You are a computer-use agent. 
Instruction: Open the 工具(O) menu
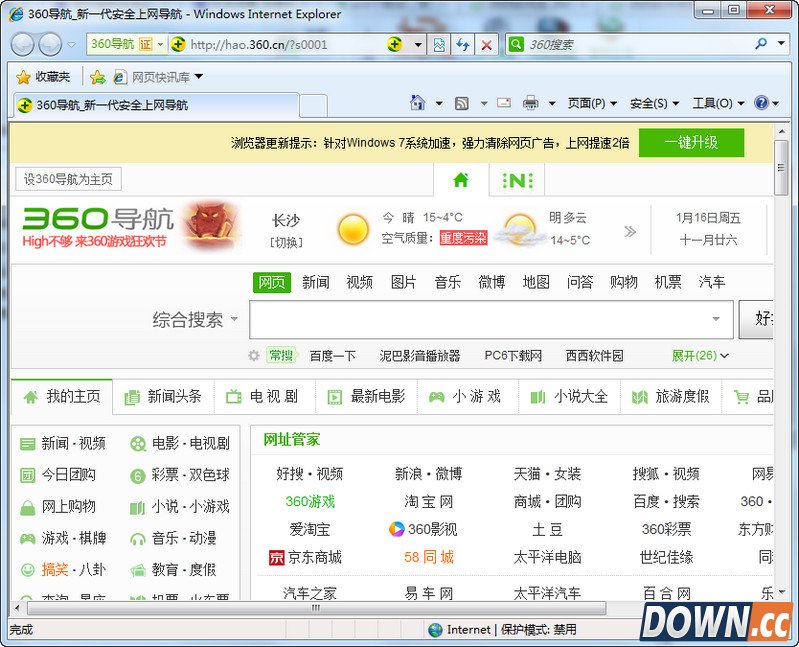tap(718, 103)
